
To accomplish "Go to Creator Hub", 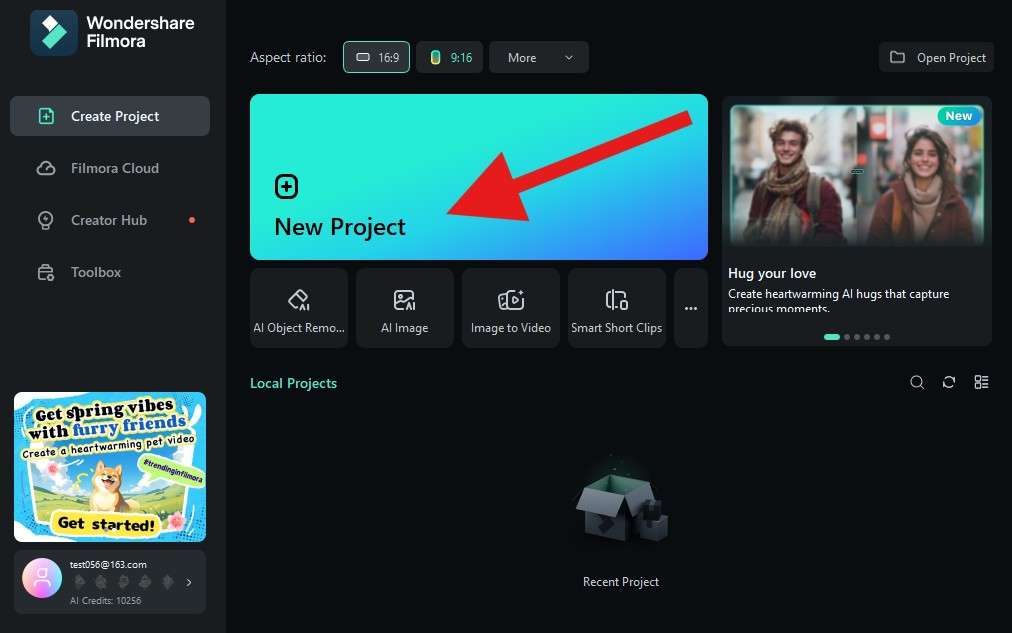I will tap(110, 220).
